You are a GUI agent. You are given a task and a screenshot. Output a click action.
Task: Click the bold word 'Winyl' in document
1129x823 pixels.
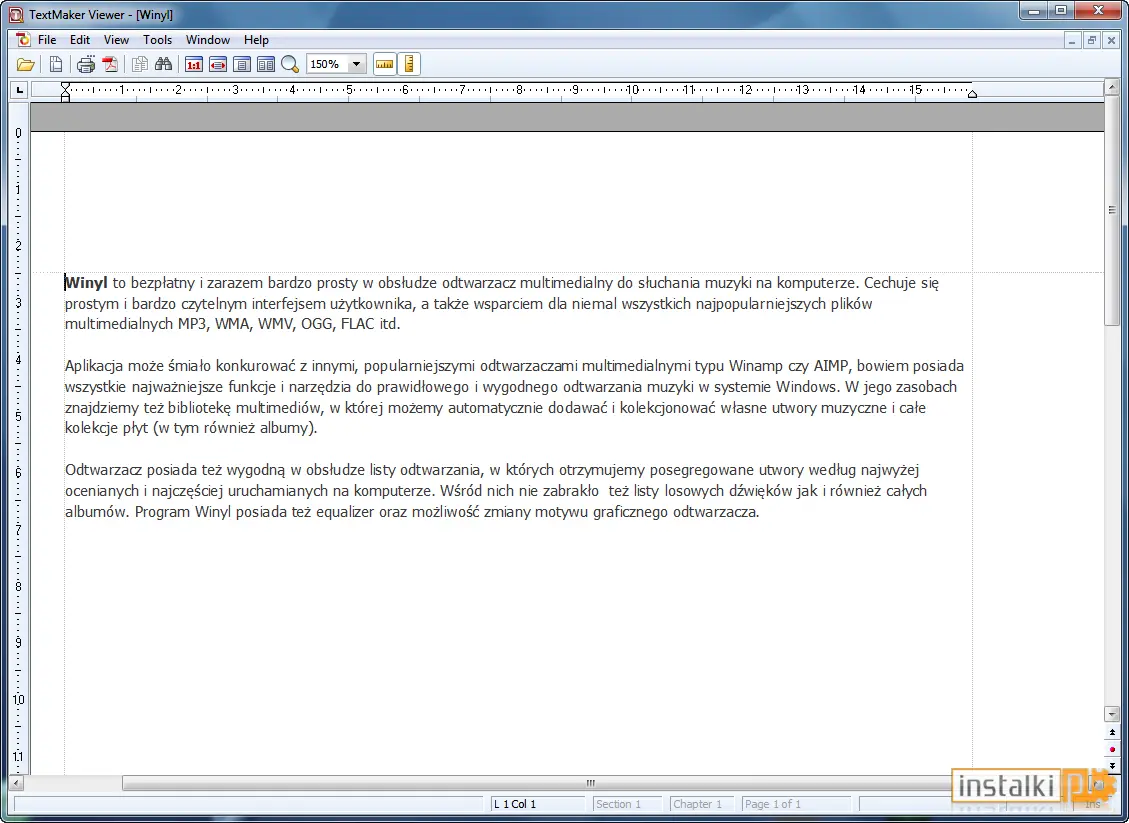click(86, 283)
